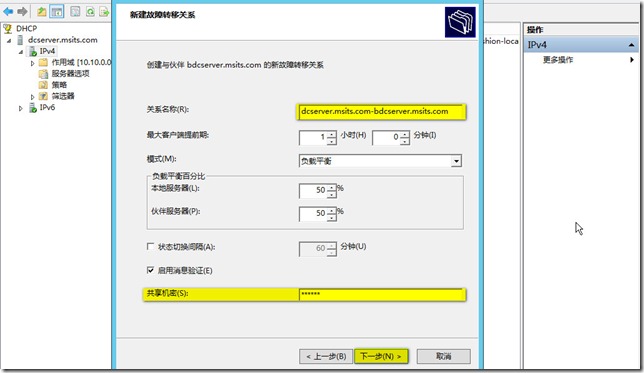This screenshot has height=373, width=644.
Task: Click the 下一步(N) > button
Action: click(x=381, y=356)
